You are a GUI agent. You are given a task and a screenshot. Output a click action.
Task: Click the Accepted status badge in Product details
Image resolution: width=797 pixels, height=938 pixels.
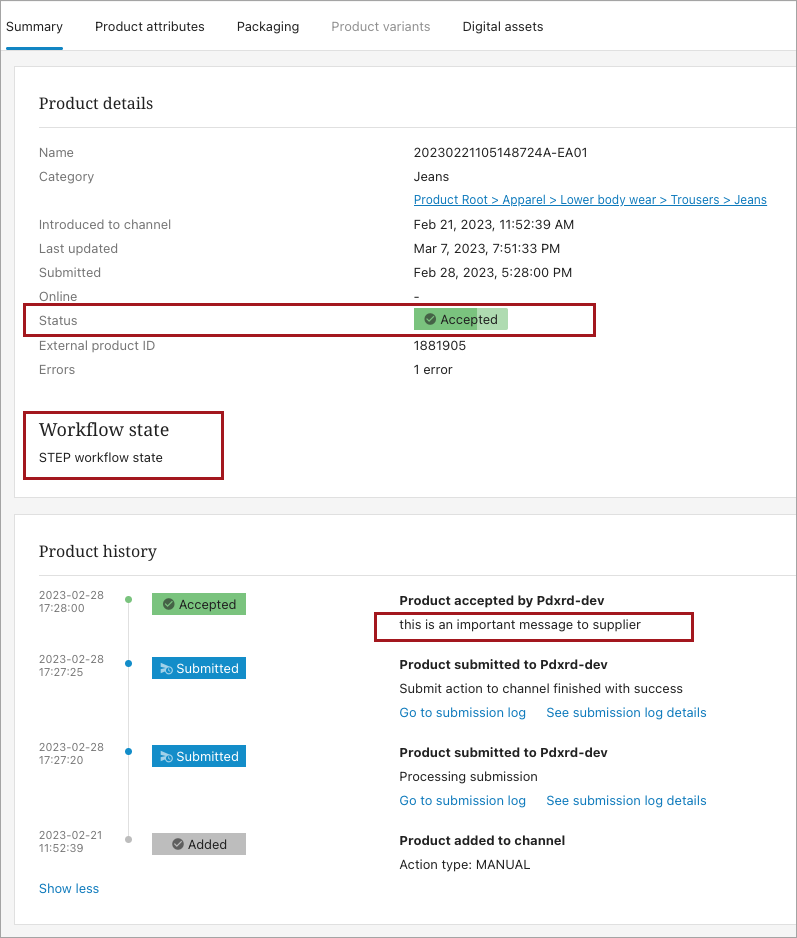461,319
